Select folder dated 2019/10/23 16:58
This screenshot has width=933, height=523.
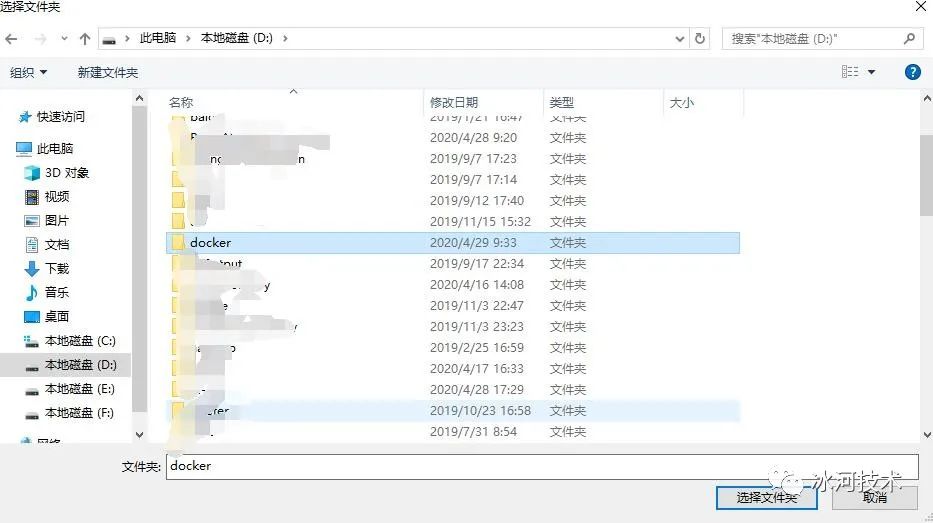(453, 411)
